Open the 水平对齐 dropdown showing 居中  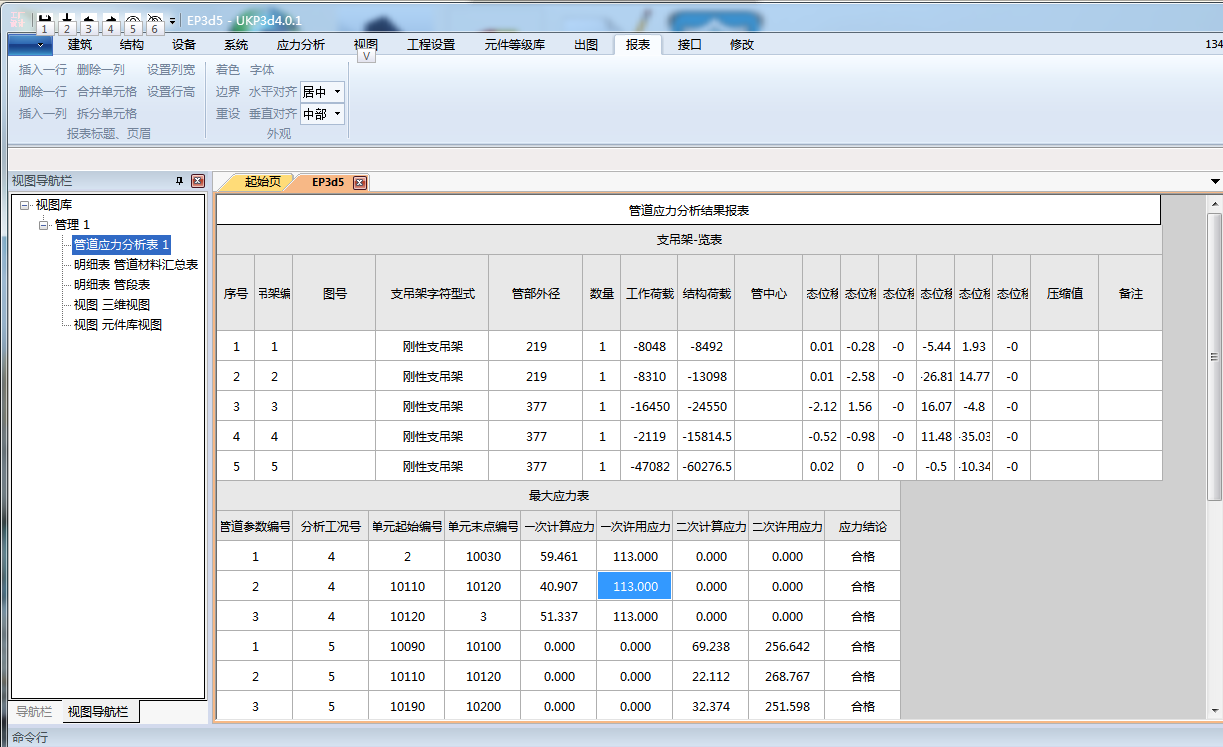click(337, 92)
